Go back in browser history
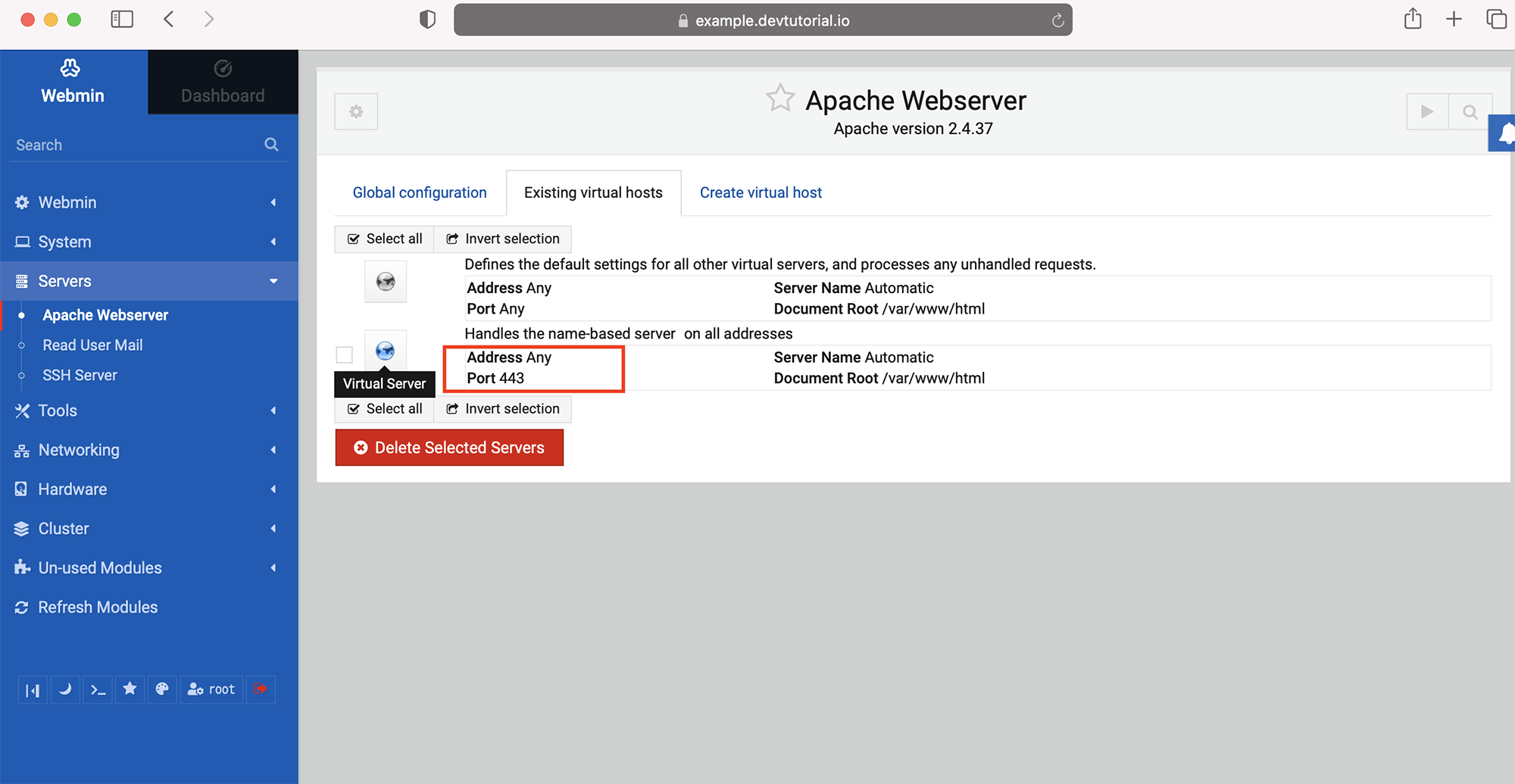 169,20
